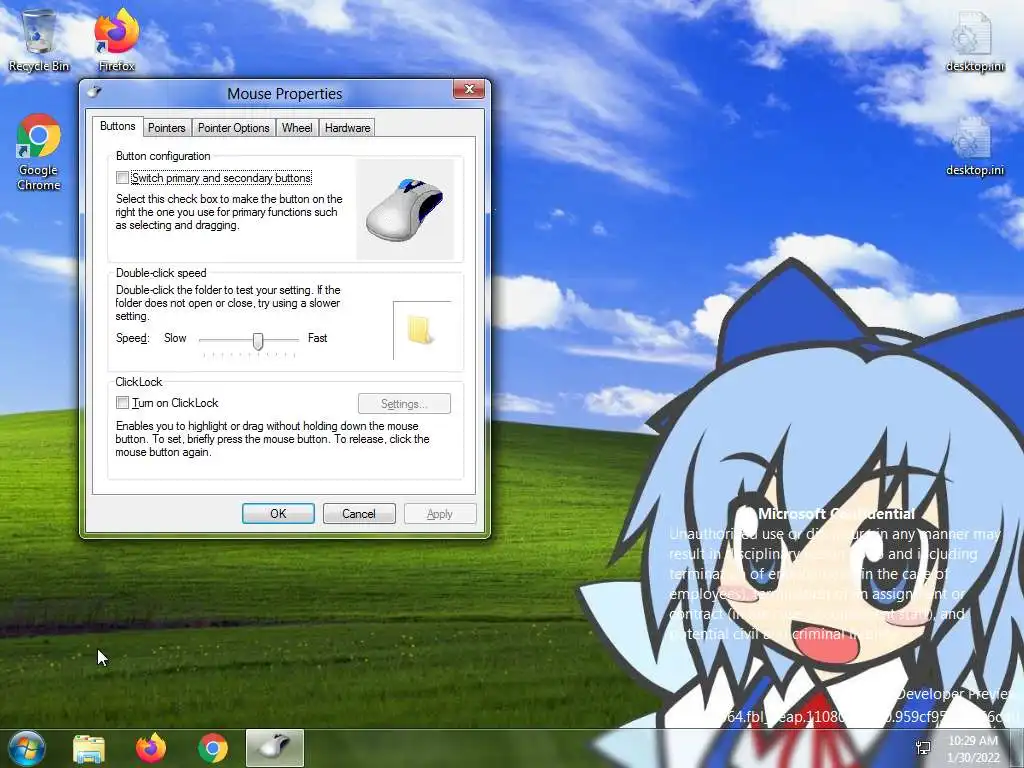Launch Chrome from the taskbar
This screenshot has width=1024, height=768.
tap(212, 748)
